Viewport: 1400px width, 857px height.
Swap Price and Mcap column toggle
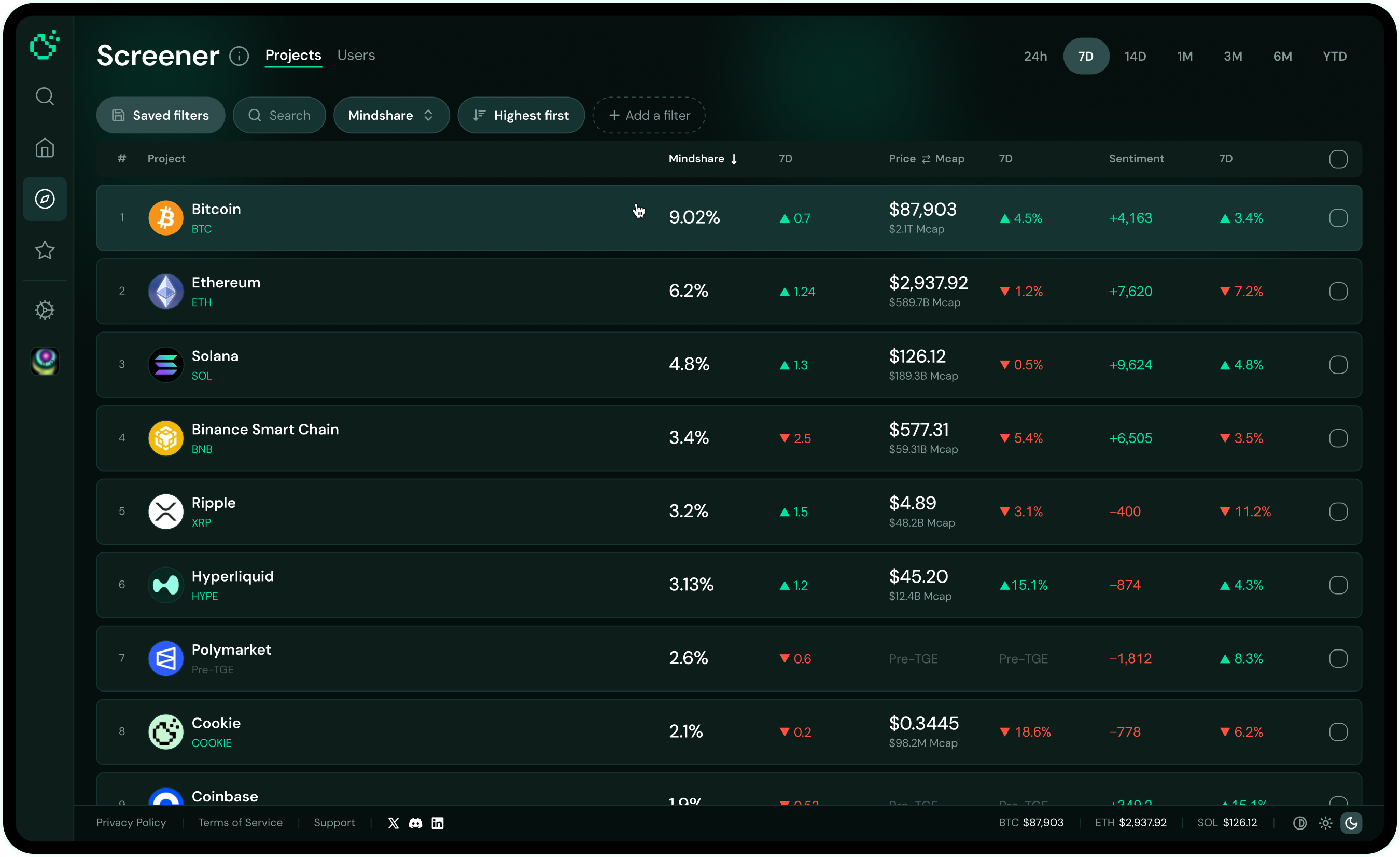926,159
